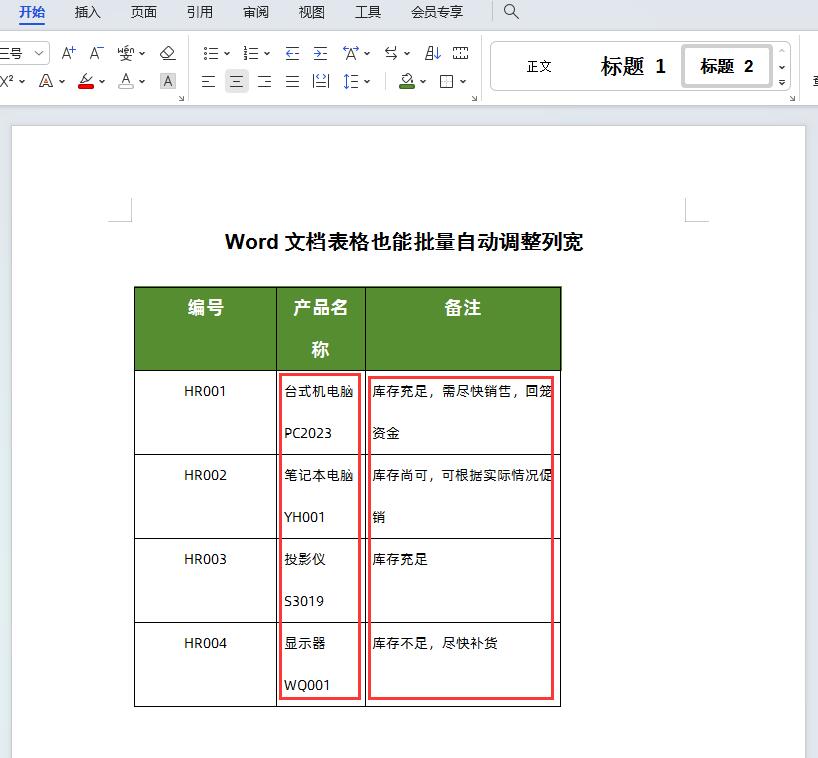
Task: Clear formatting with the eraser icon
Action: pos(167,53)
